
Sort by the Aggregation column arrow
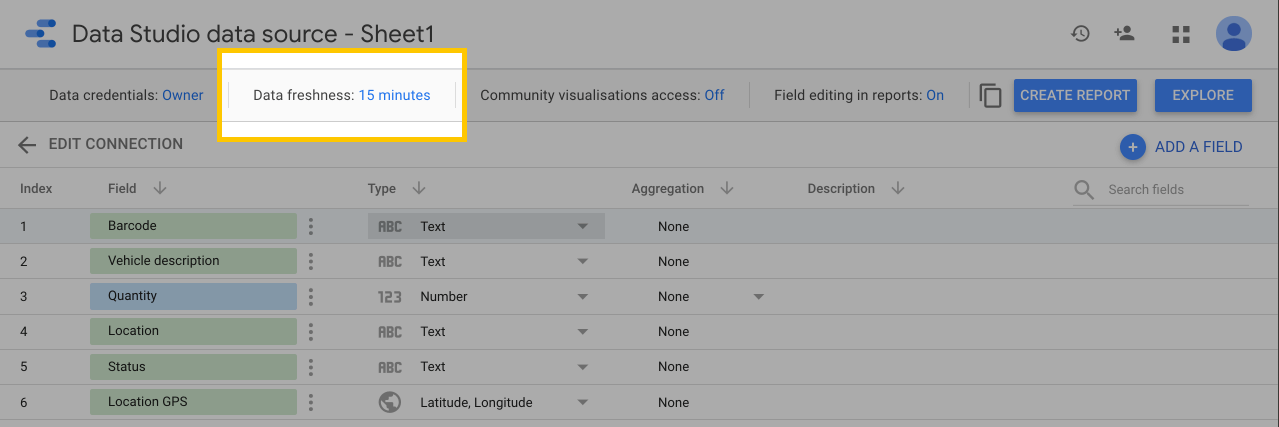click(x=727, y=189)
